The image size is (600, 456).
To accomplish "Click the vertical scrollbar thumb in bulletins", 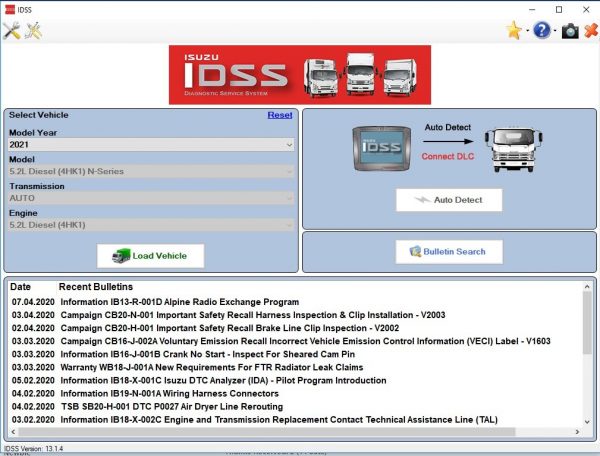I will tap(587, 322).
